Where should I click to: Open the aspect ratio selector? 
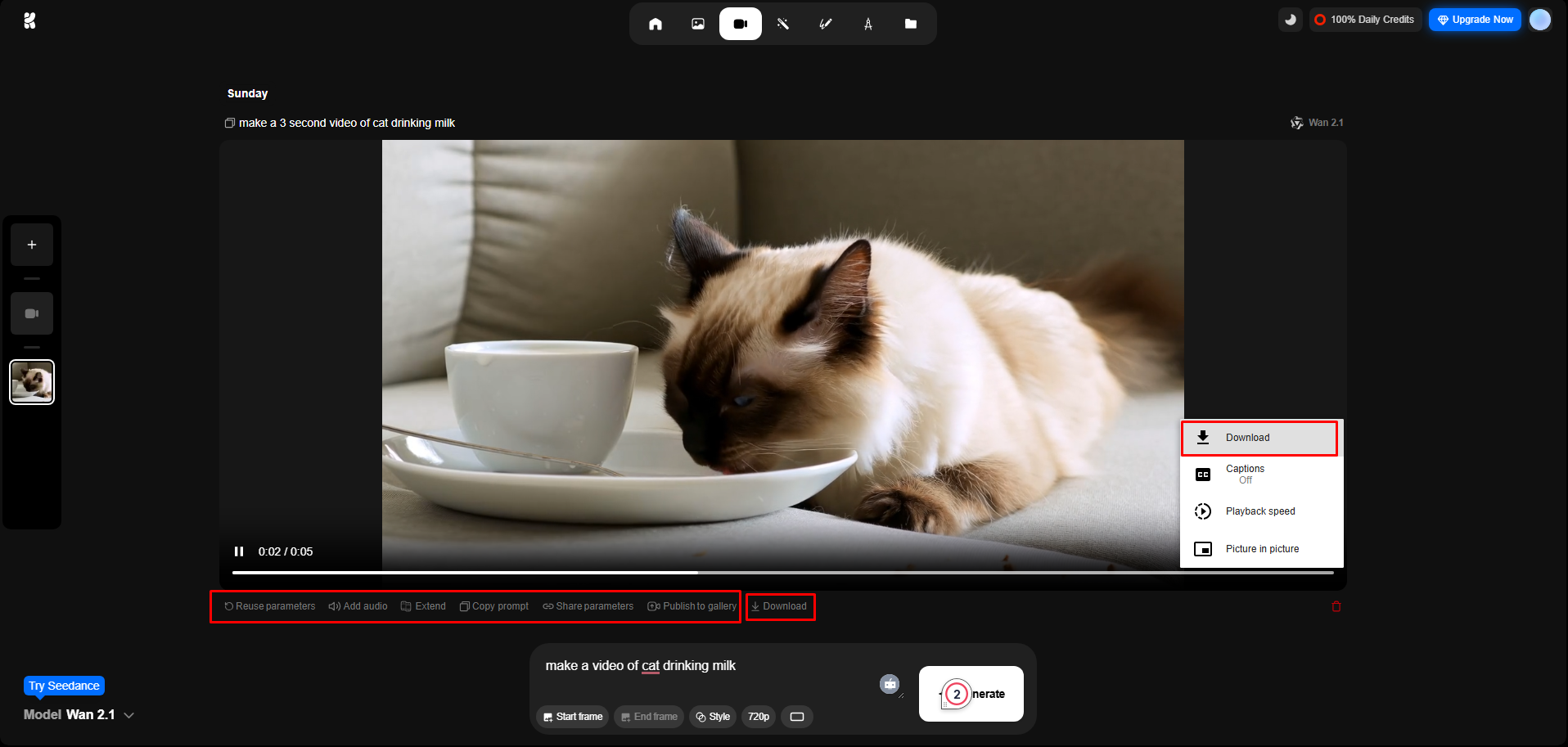tap(797, 717)
